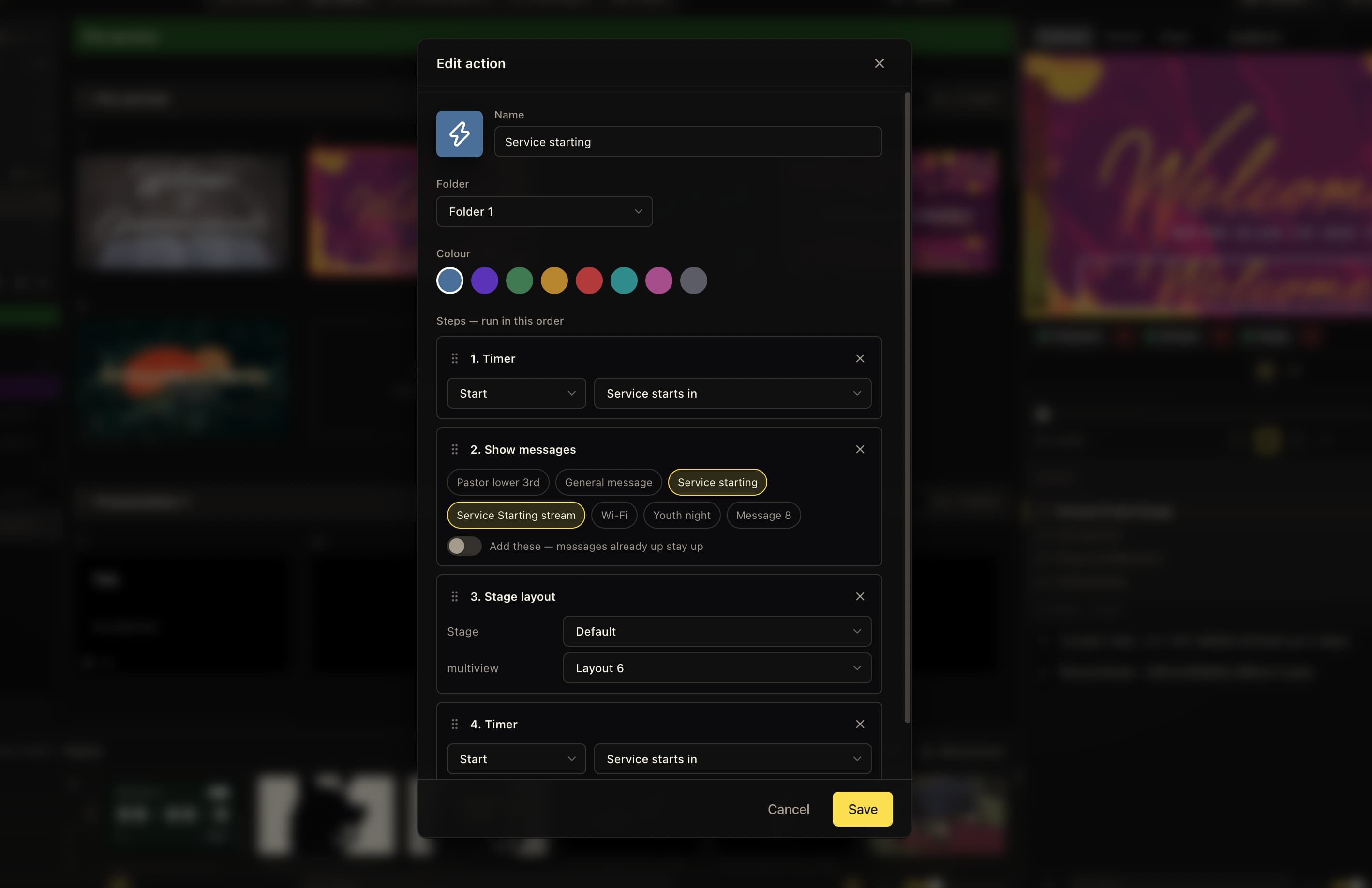Grab the drag handle of step 4 Timer
Image resolution: width=1372 pixels, height=888 pixels.
pos(454,724)
